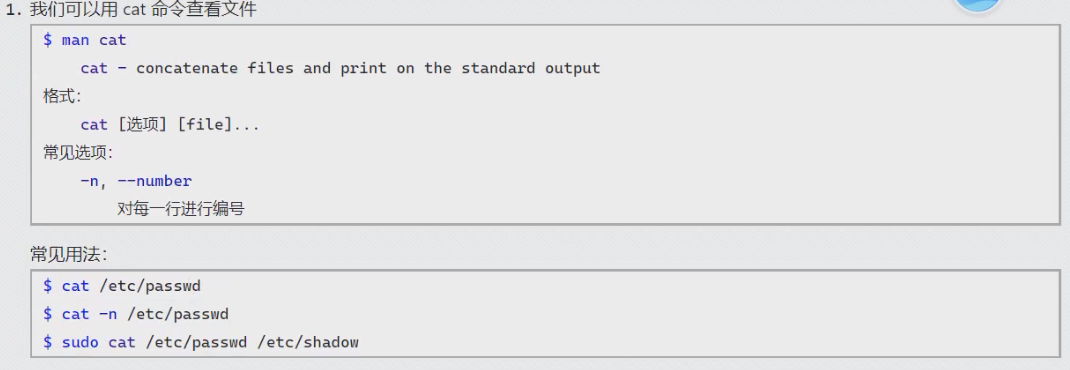Click the 'cat [选项] [file]...' syntax line
This screenshot has height=370, width=1070.
coord(170,125)
